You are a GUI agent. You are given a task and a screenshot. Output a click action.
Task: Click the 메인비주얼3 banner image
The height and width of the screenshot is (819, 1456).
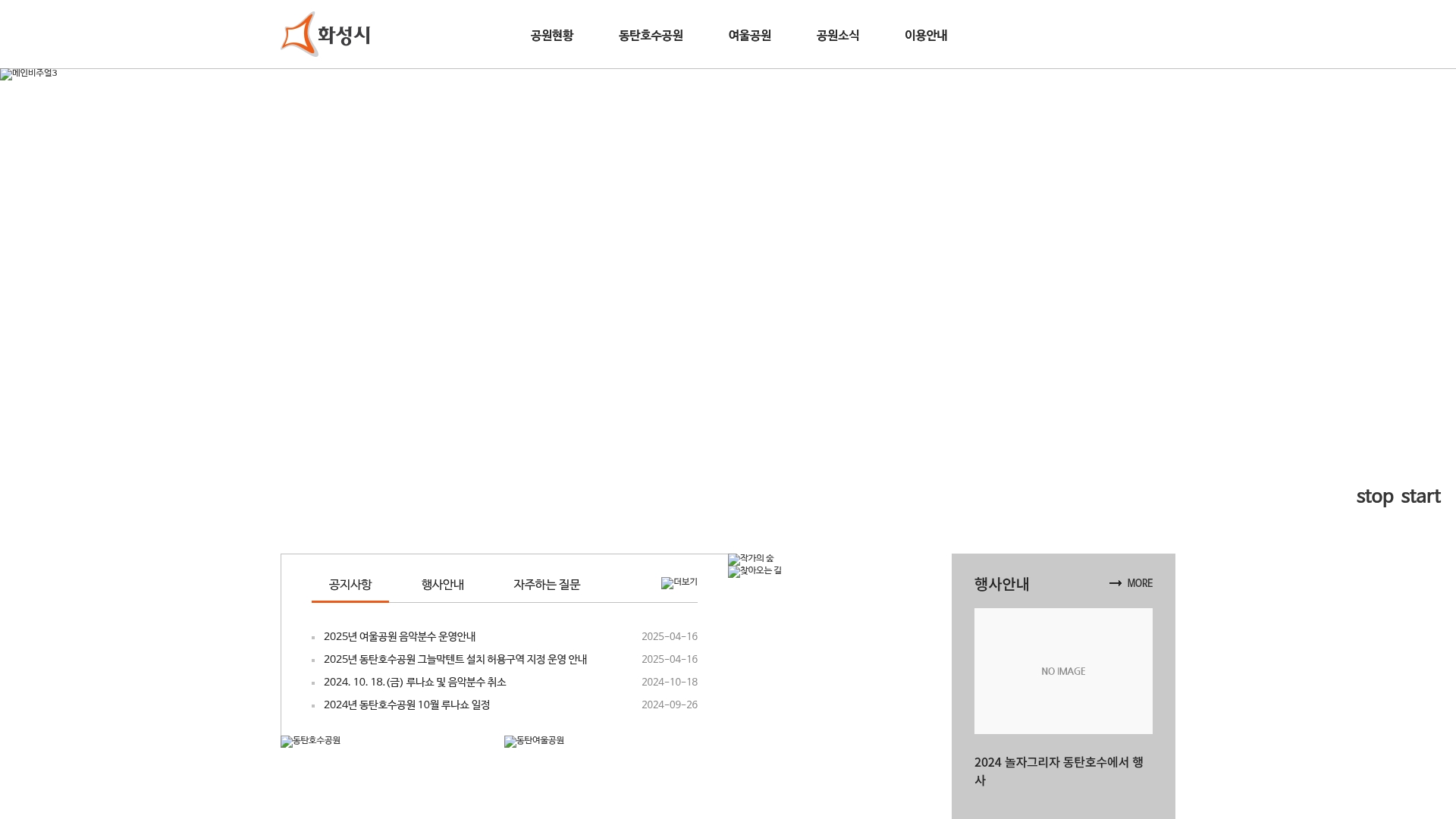[x=29, y=74]
